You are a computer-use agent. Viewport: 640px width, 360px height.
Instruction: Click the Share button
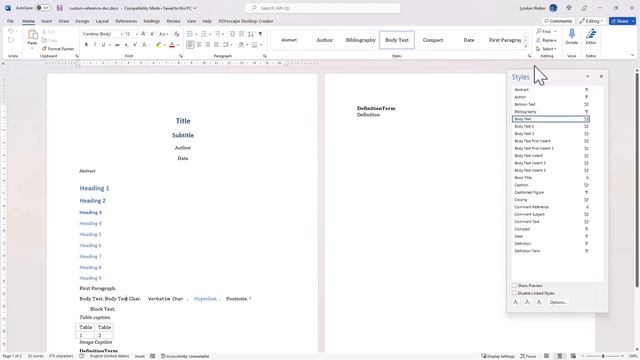pos(622,21)
